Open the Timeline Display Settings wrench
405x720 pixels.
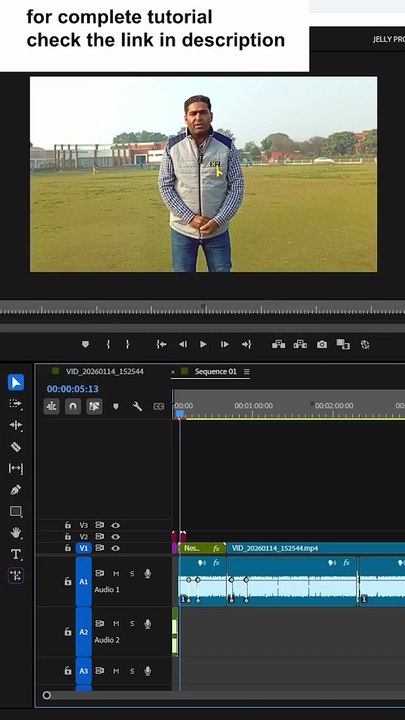tap(137, 406)
